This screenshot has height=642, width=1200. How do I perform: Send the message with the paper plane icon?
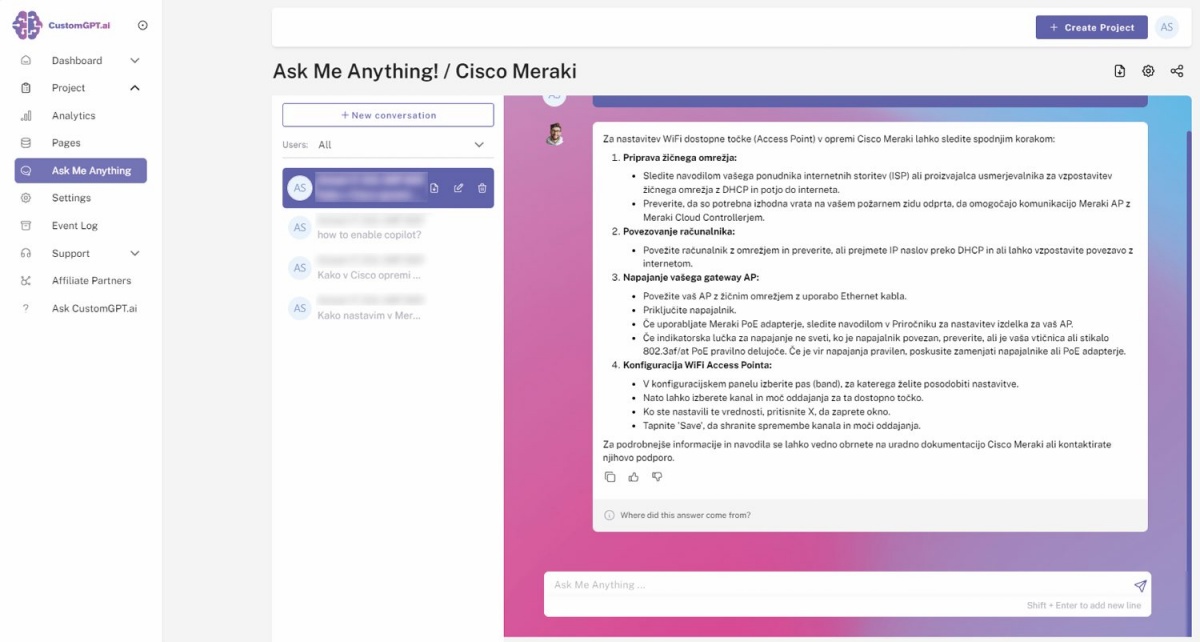point(1140,586)
